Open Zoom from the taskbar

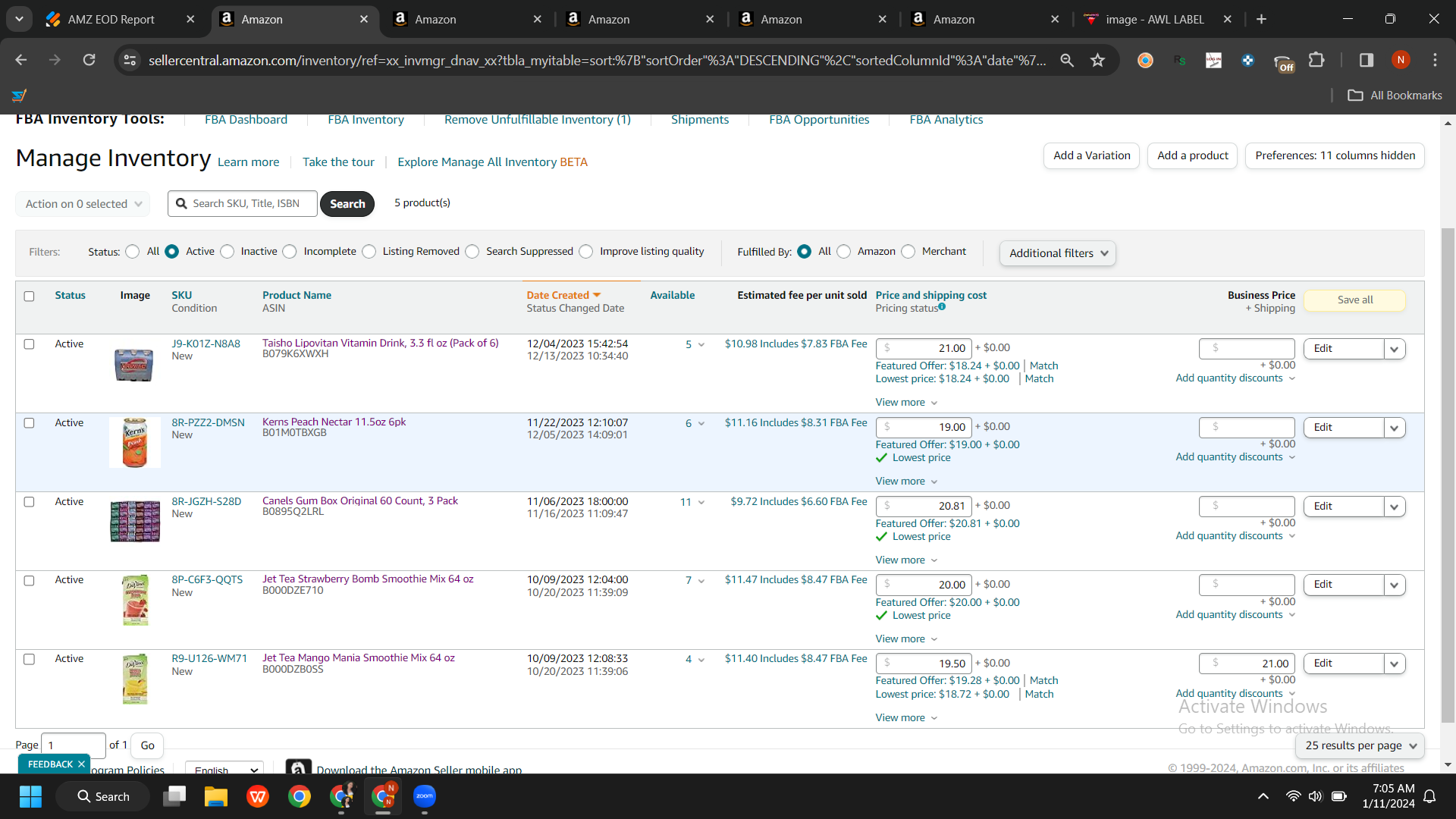tap(425, 796)
